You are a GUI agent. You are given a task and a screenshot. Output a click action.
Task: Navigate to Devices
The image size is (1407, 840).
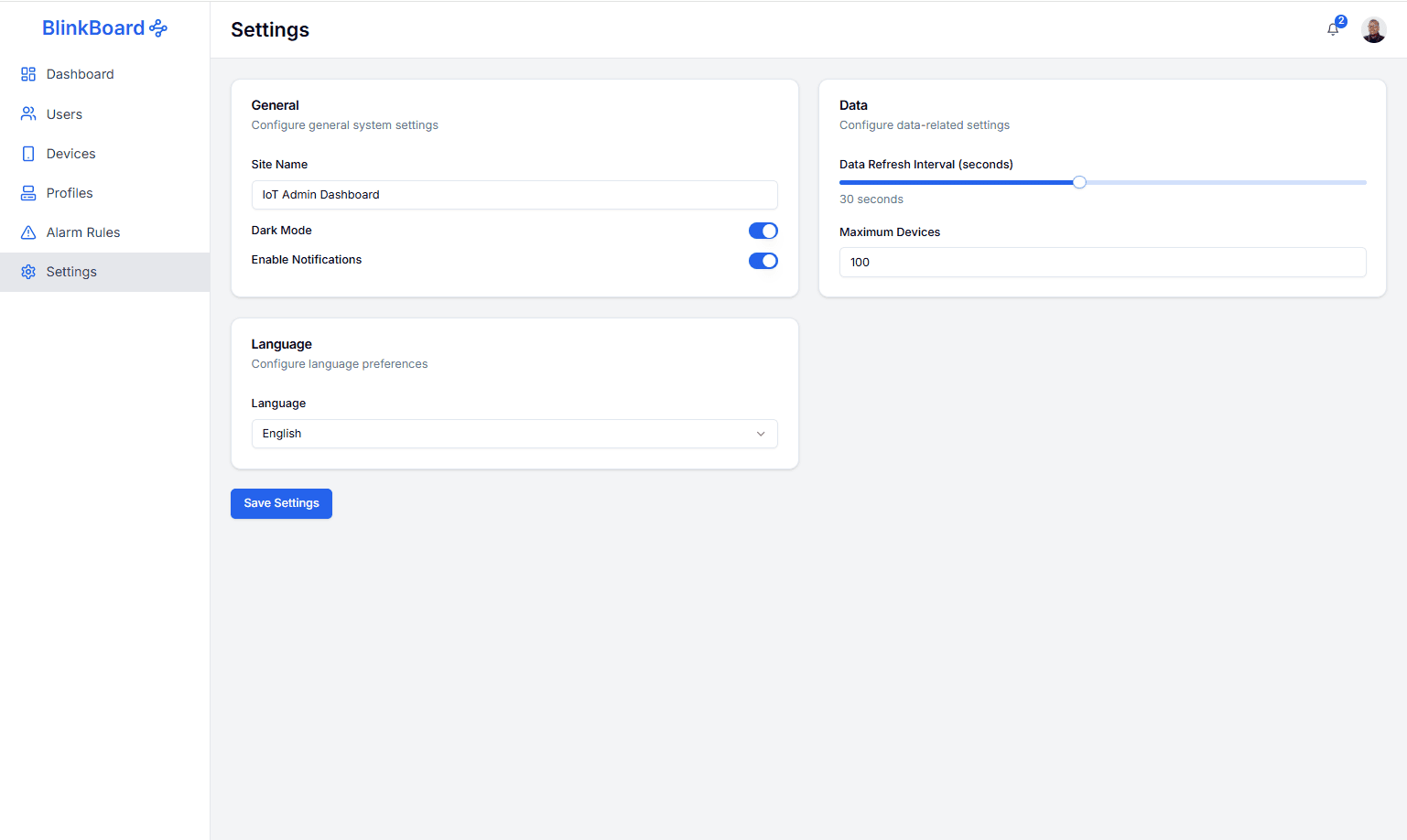point(105,154)
